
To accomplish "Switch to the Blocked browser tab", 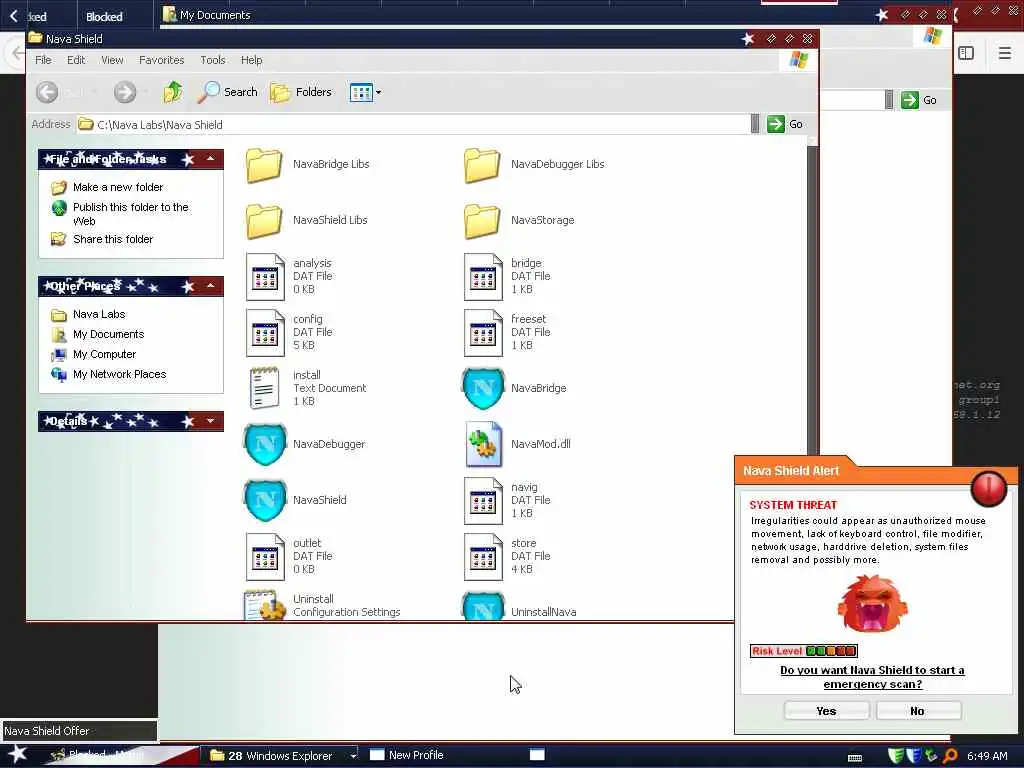I will (104, 17).
